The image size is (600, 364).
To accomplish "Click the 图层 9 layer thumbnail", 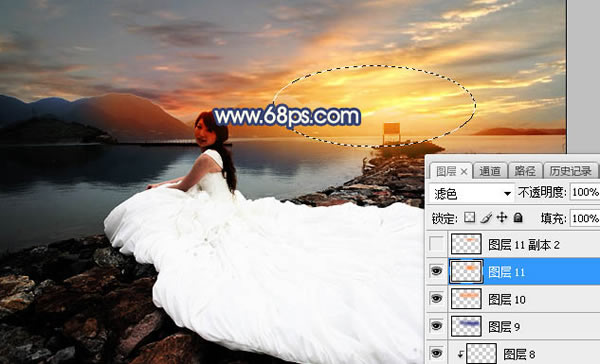I will point(466,326).
